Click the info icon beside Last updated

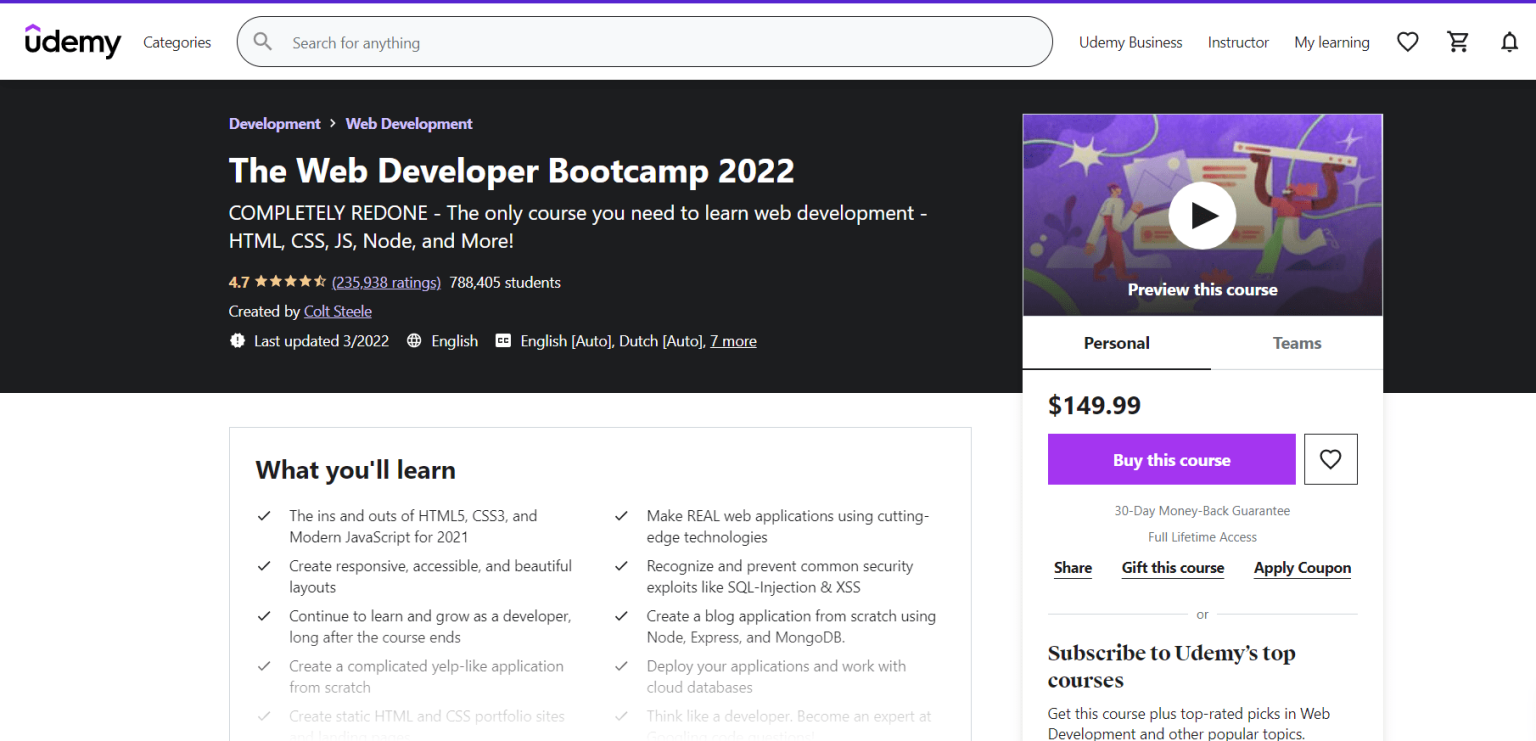click(x=237, y=340)
